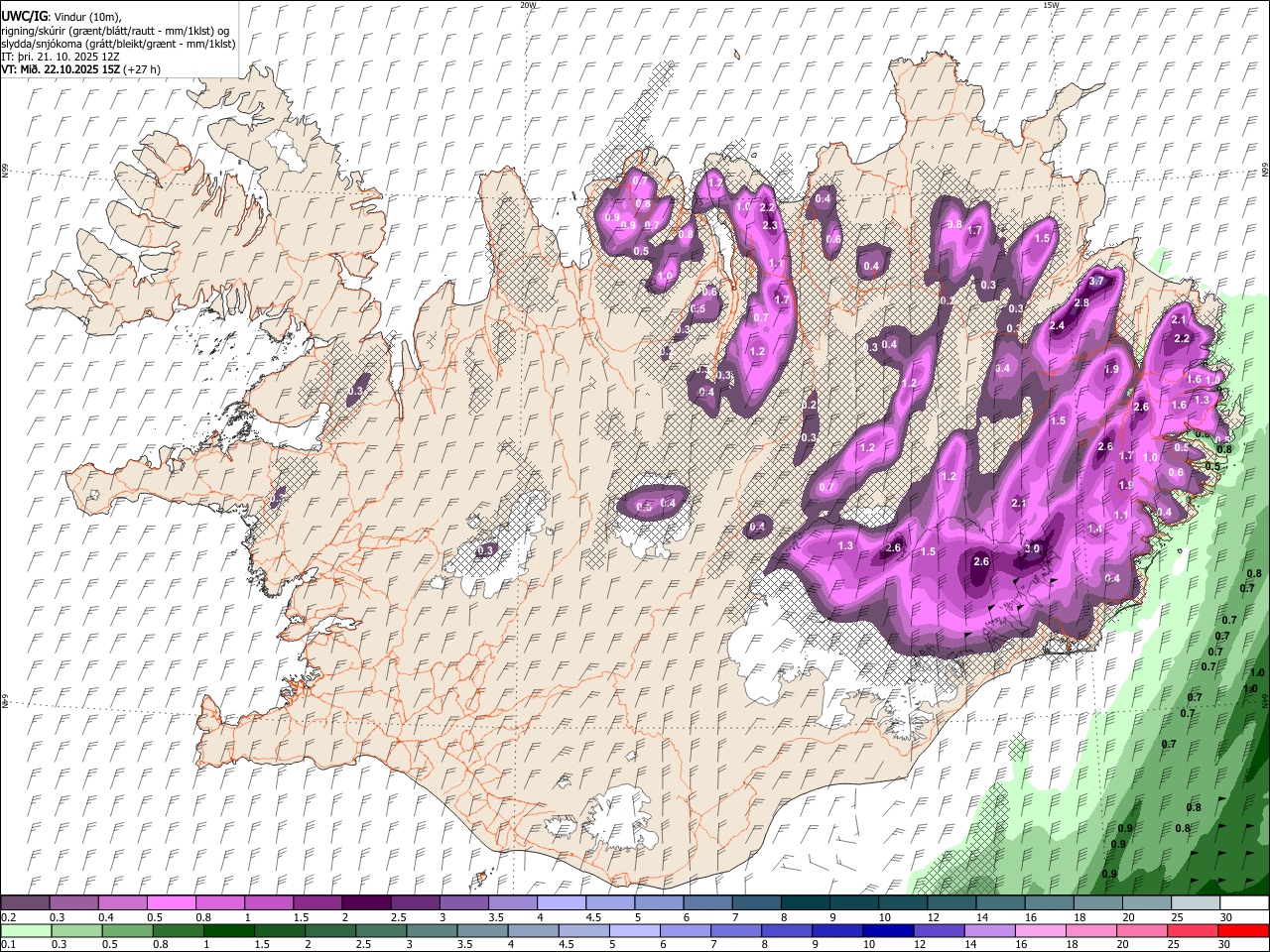Image resolution: width=1270 pixels, height=952 pixels.
Task: Pick the white swatch ending the top legend row
Action: tap(1244, 902)
